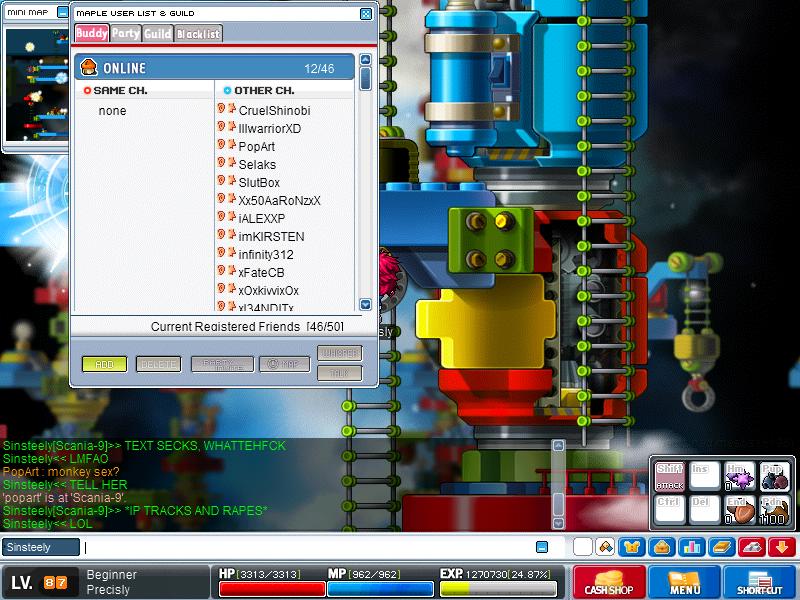Click the chat text input field

click(307, 547)
